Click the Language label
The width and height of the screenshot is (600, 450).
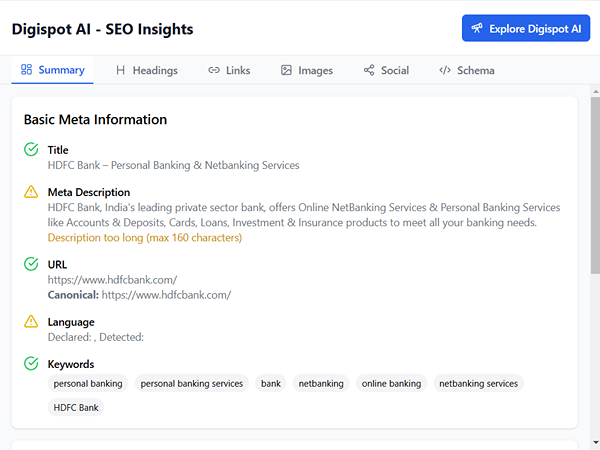[x=71, y=322]
